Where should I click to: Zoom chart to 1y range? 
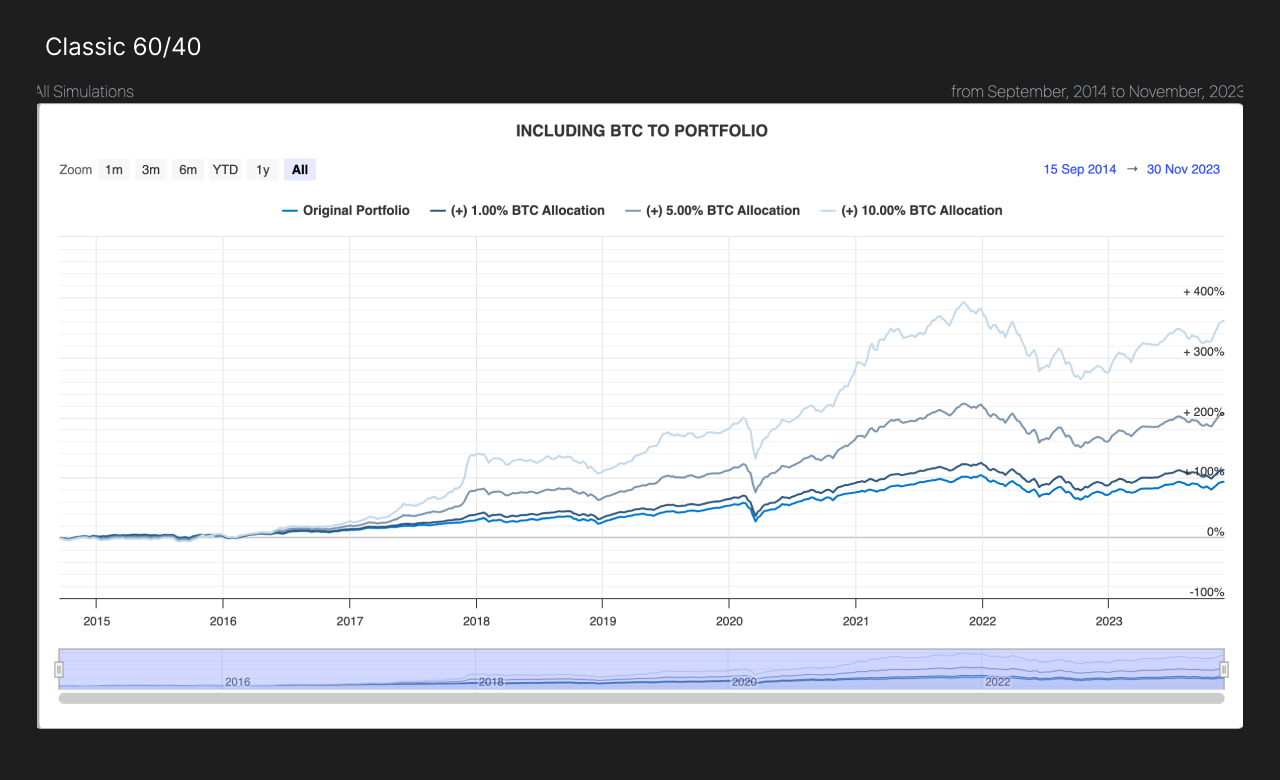pos(263,170)
